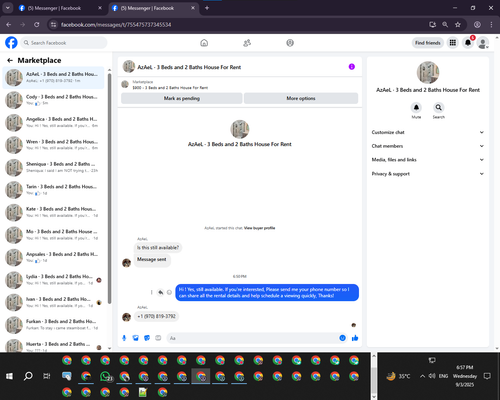Open the Friends icon in top navigation
Image resolution: width=500 pixels, height=400 pixels.
[x=247, y=43]
